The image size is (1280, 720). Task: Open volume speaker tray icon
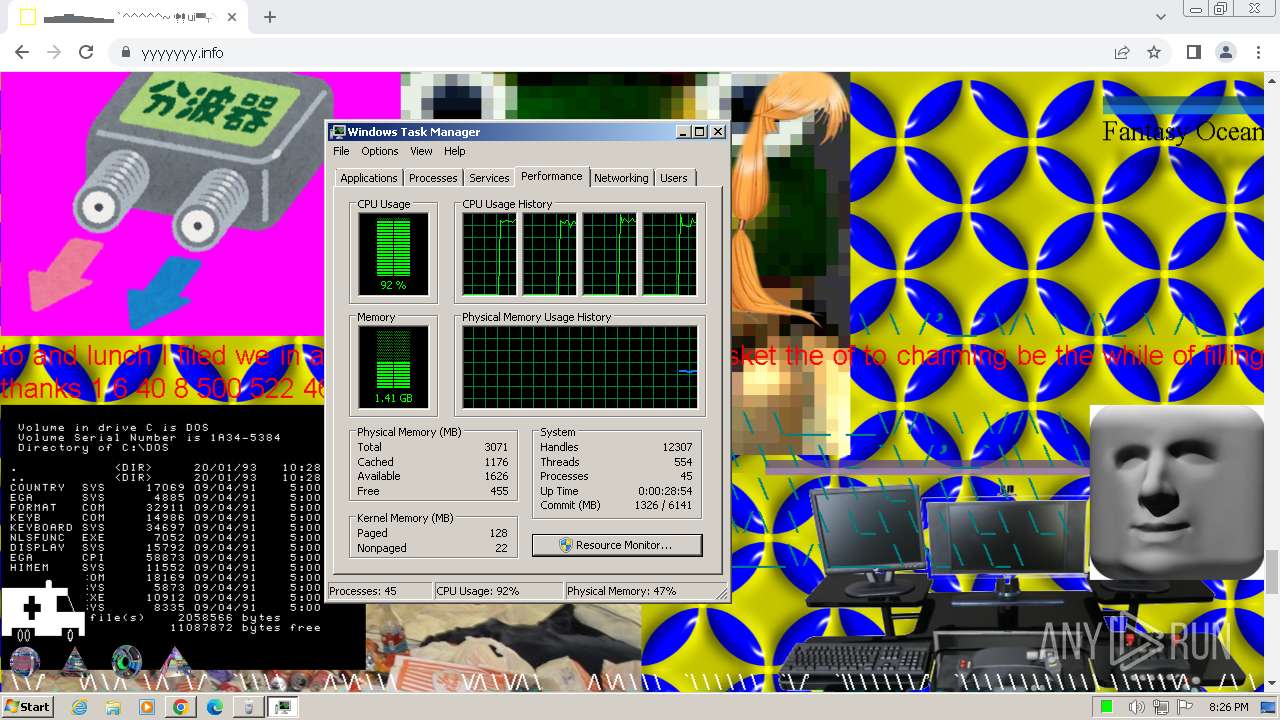click(1136, 707)
